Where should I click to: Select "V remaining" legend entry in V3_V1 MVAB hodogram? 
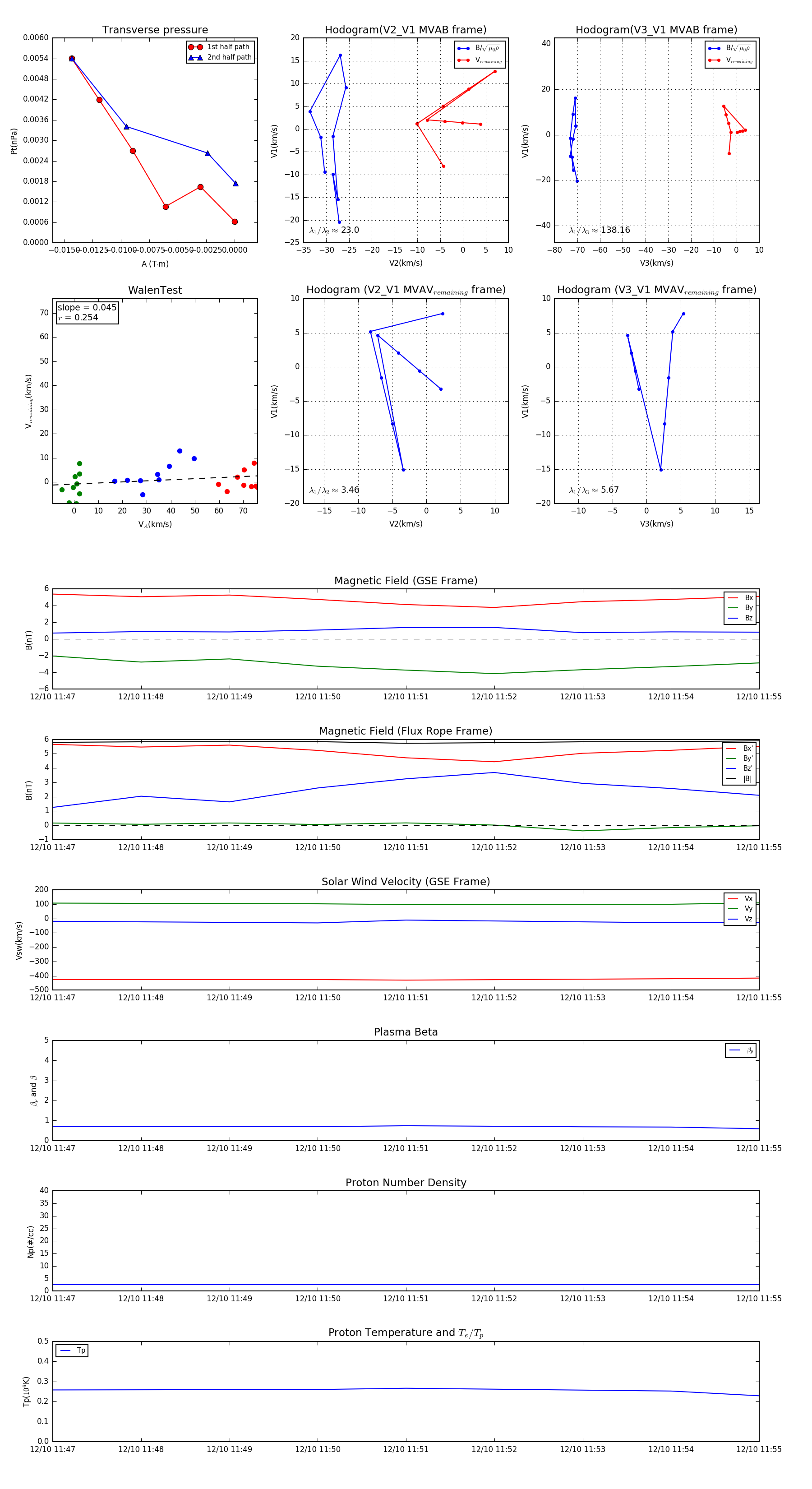point(730,60)
